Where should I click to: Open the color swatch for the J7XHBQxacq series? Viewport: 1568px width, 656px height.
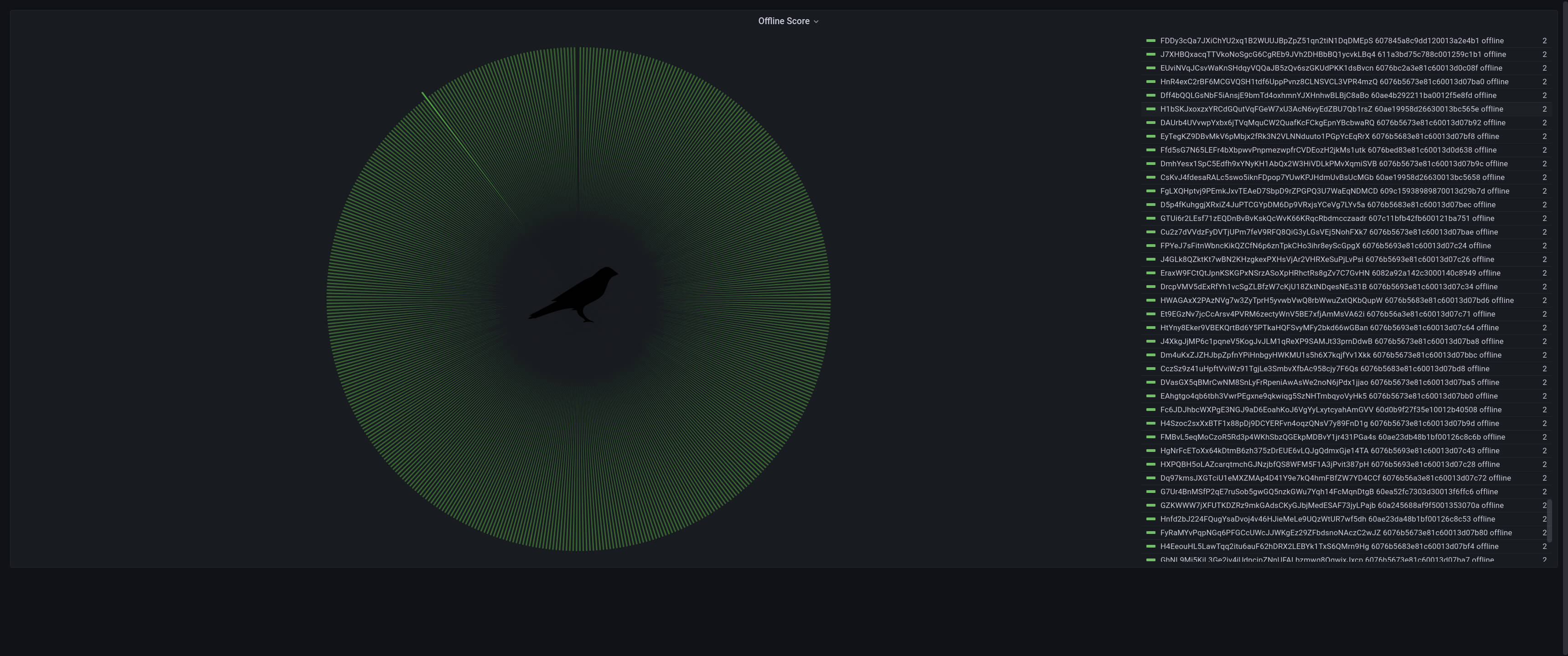coord(1150,55)
